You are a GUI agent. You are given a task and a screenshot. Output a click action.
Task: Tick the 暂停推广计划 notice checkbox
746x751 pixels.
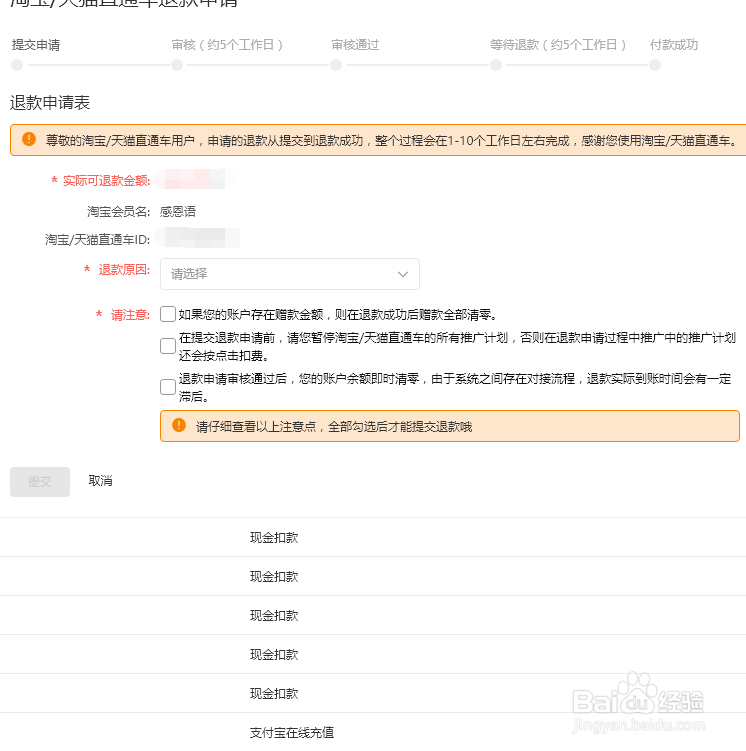click(168, 346)
